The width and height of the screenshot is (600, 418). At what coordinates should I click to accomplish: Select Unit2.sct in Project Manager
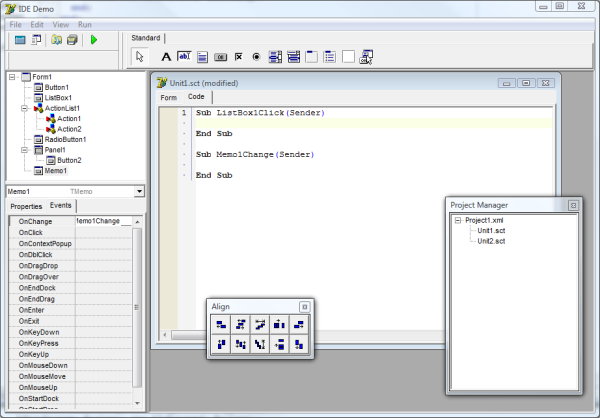pyautogui.click(x=491, y=241)
